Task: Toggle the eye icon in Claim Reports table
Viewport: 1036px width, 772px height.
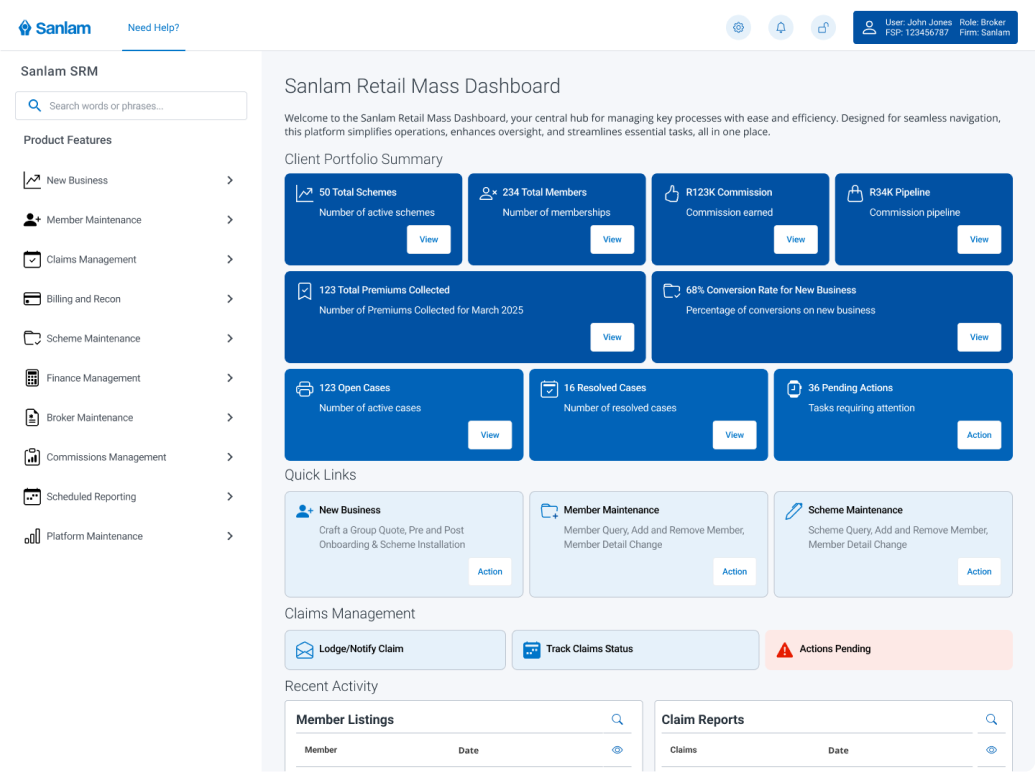Action: pyautogui.click(x=991, y=750)
